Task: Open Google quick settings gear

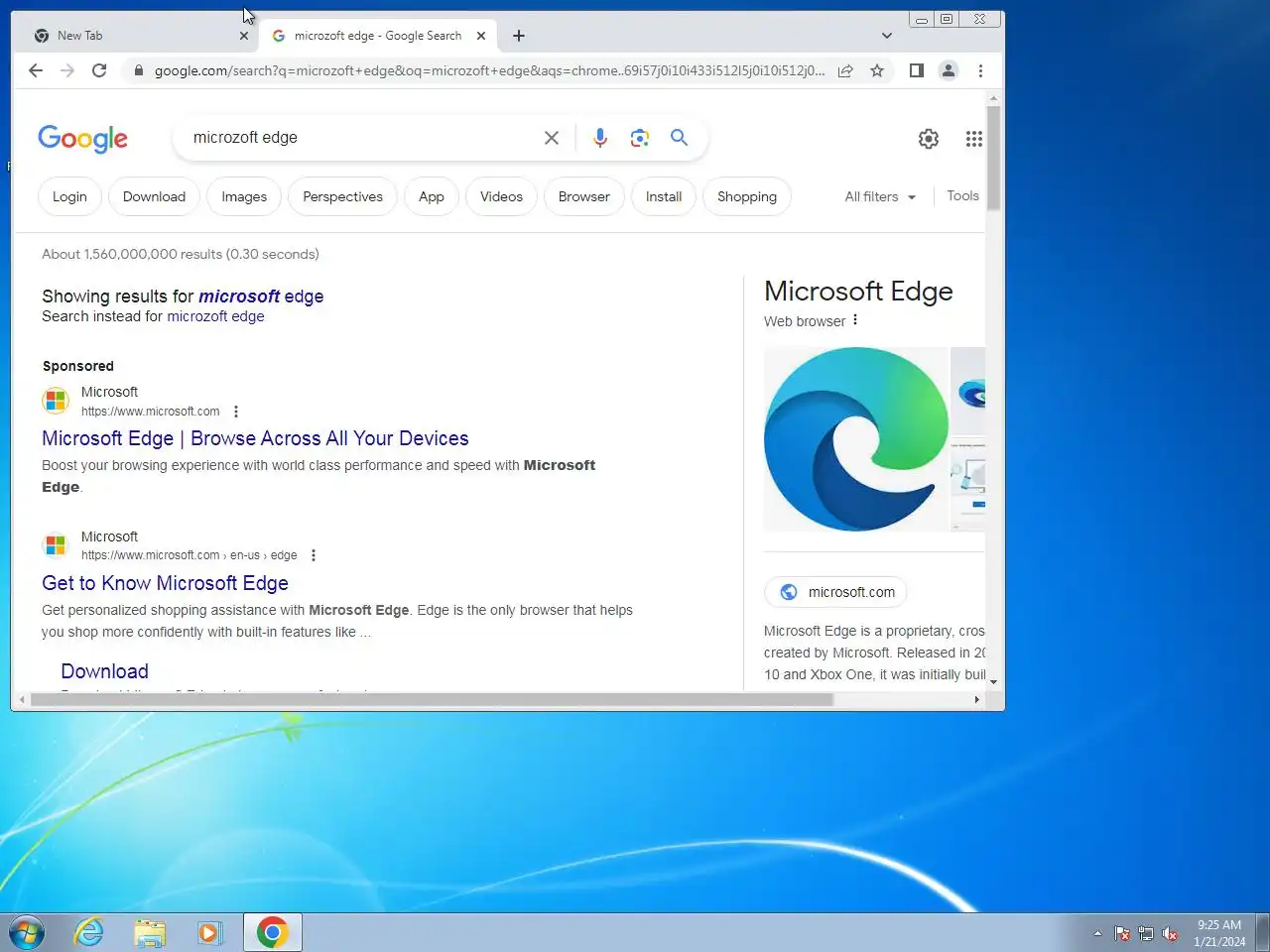Action: click(x=929, y=139)
